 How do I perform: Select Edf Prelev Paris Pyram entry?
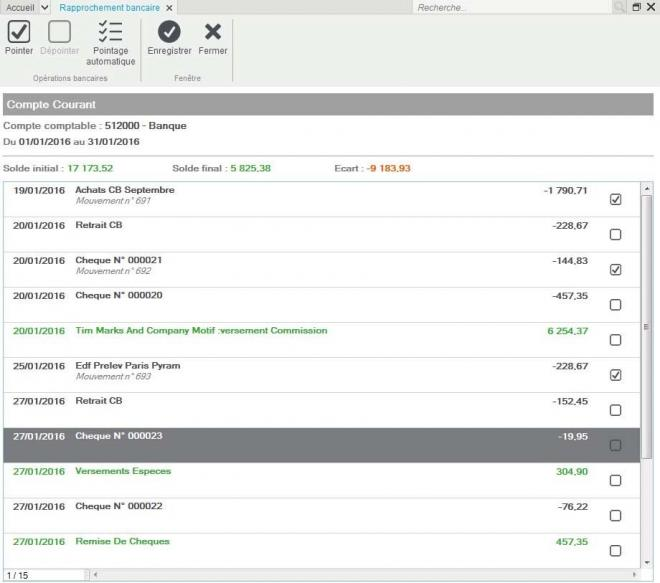[x=128, y=366]
